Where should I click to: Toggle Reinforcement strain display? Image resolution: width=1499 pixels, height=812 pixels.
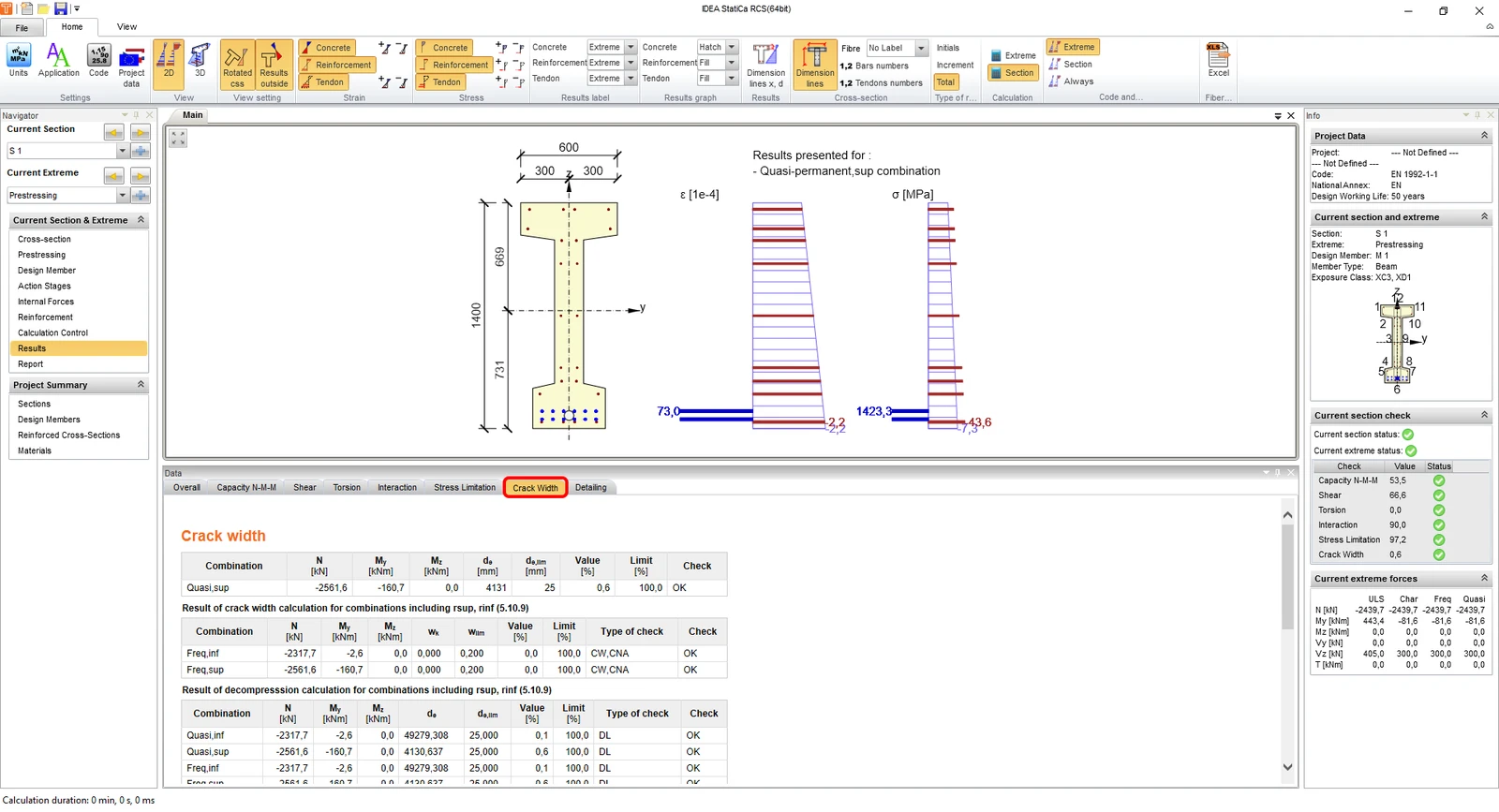point(336,65)
